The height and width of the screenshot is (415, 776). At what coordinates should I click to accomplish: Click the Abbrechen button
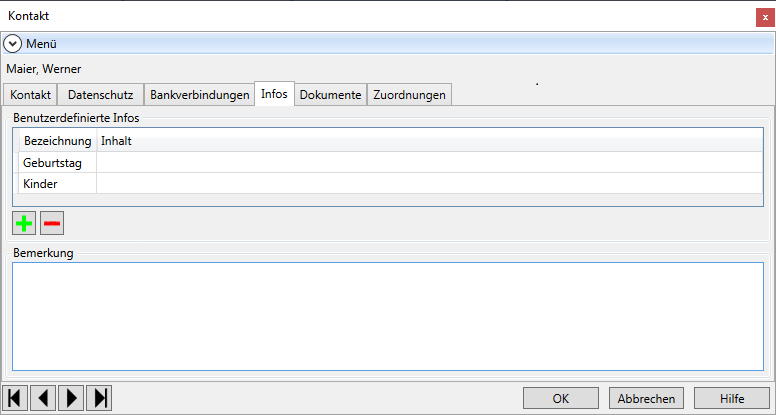[x=646, y=398]
